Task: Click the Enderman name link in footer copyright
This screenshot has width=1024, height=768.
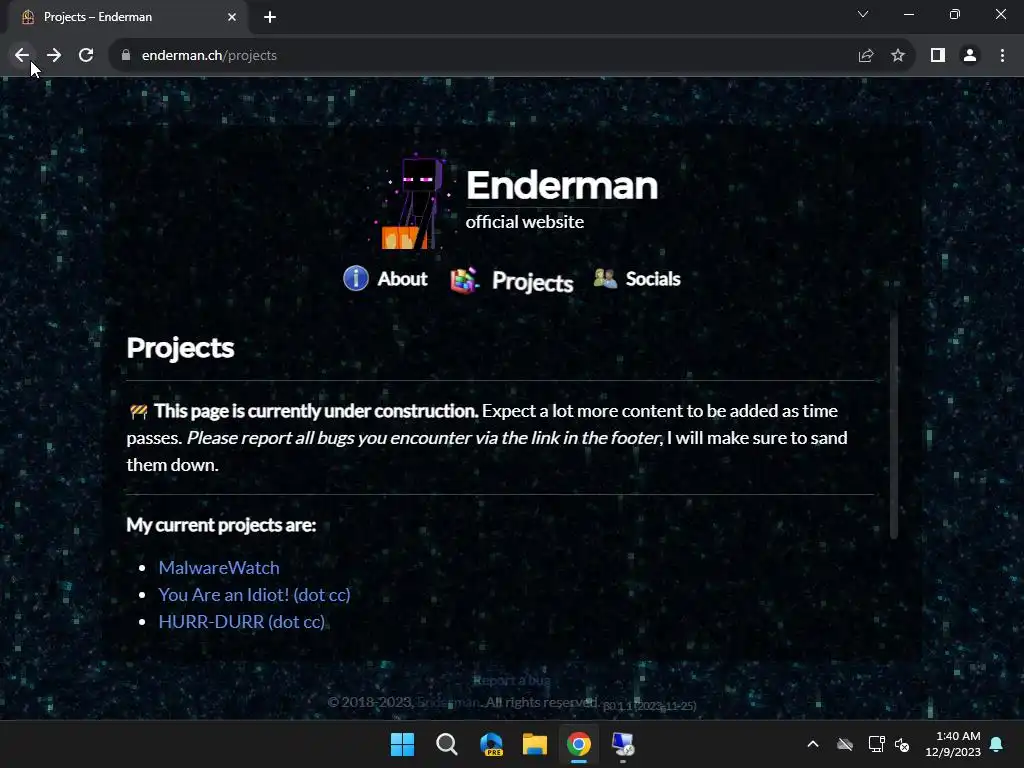Action: pos(448,703)
